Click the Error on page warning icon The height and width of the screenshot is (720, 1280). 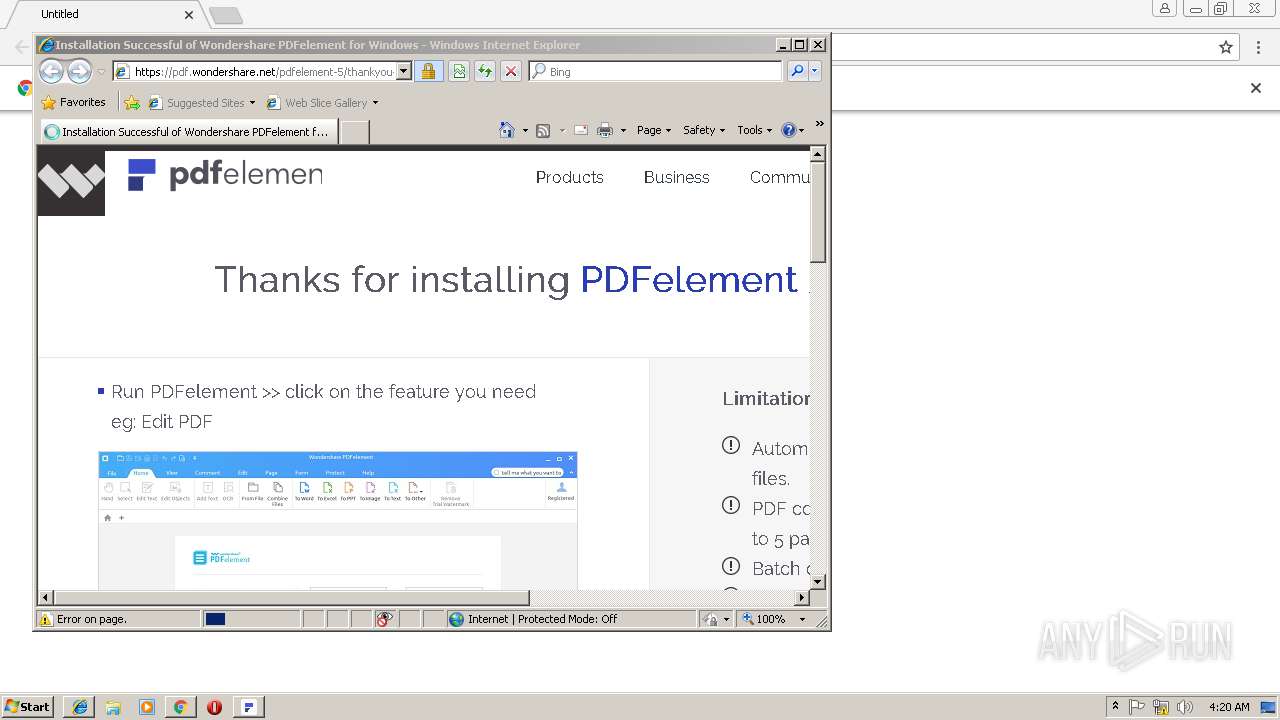tap(45, 619)
